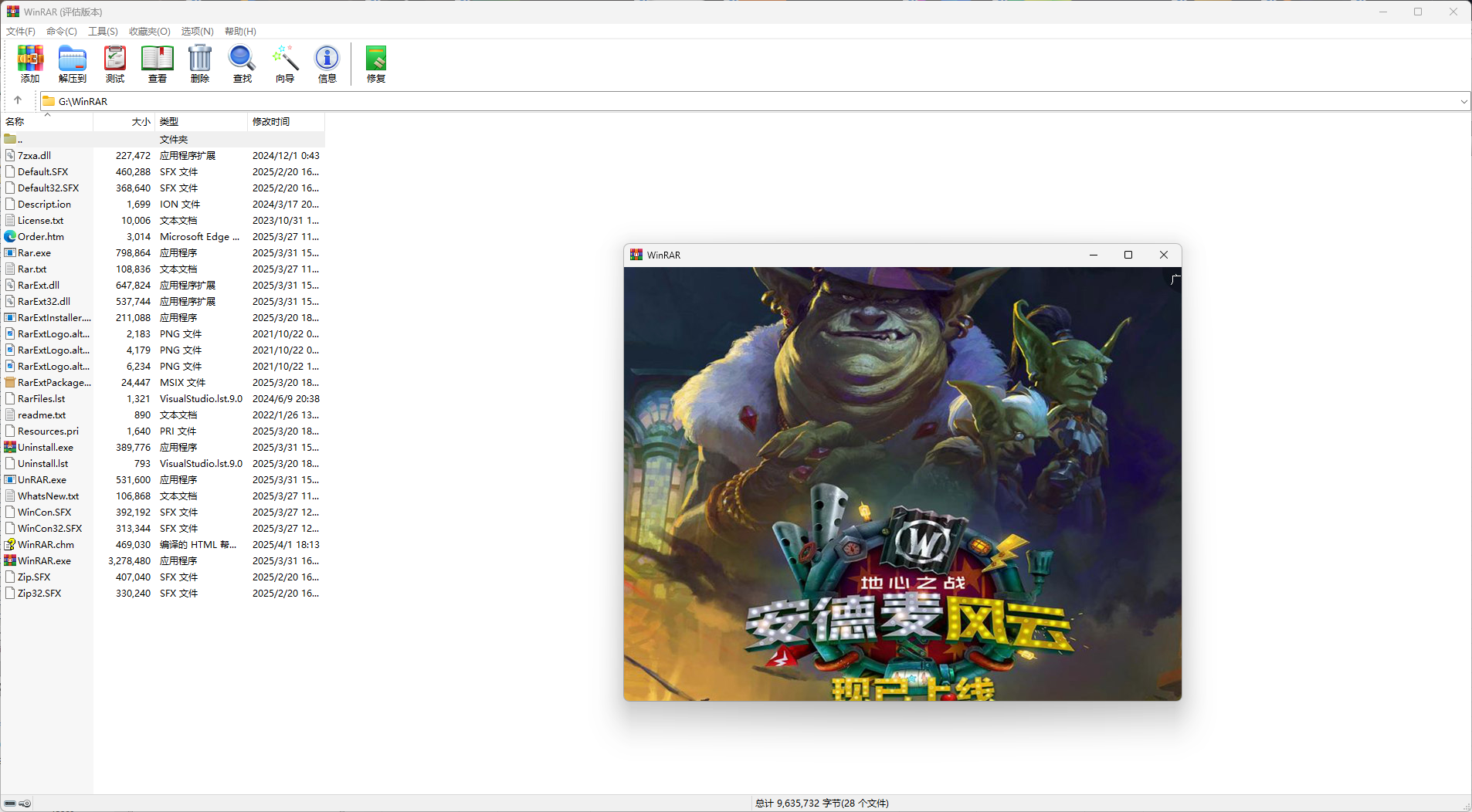Screen dimensions: 1472x812
Task: Select the Zip.SFX file row
Action: click(162, 577)
